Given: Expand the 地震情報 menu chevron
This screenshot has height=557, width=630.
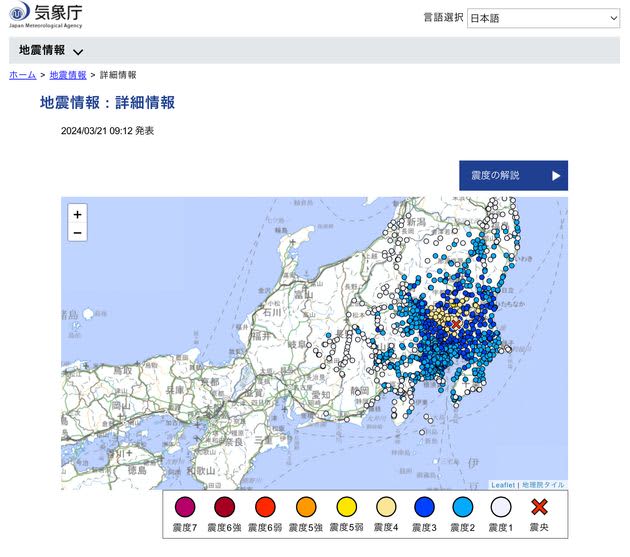Looking at the screenshot, I should [79, 52].
